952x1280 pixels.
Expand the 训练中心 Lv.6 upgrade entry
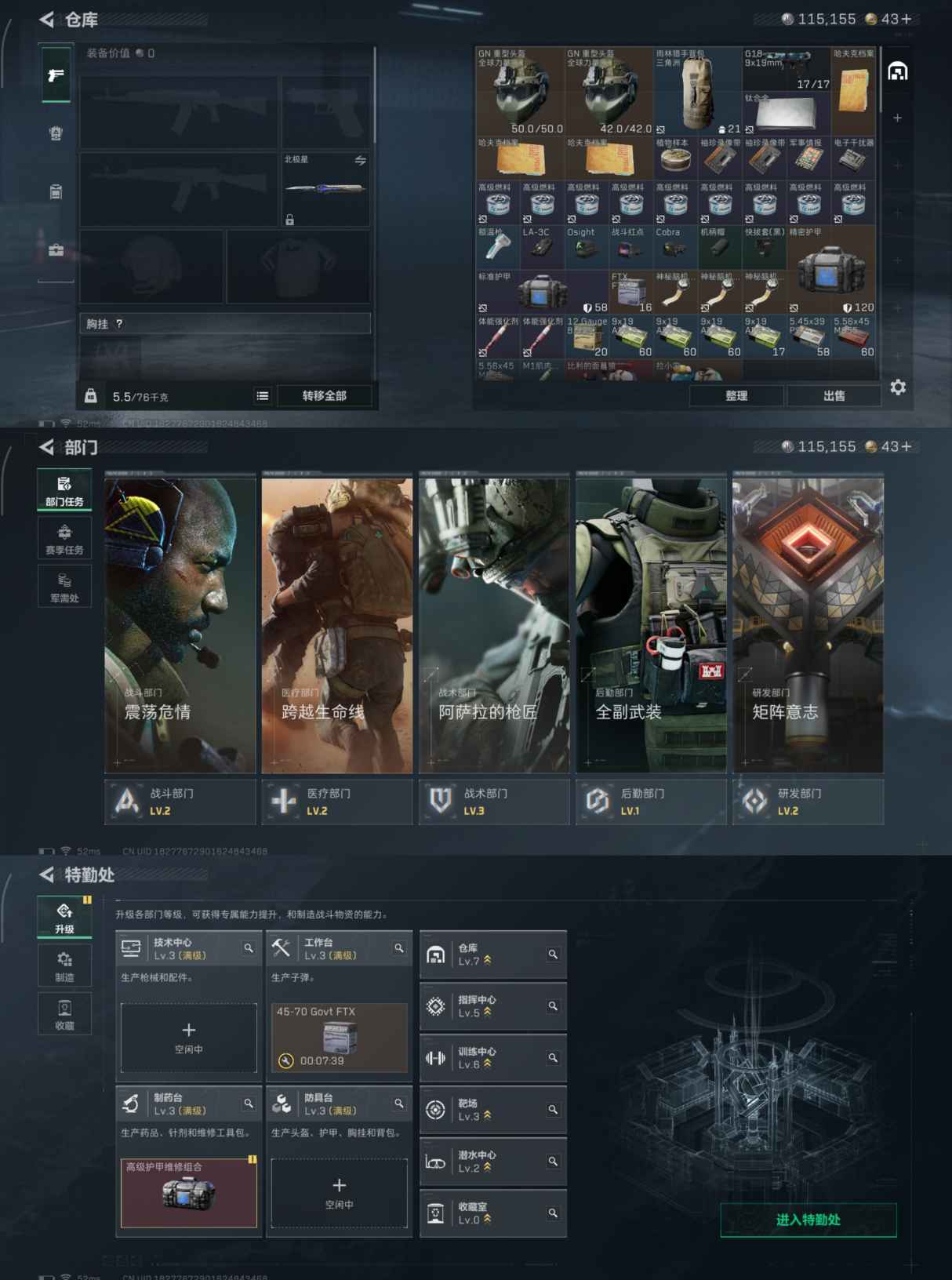tap(492, 1058)
